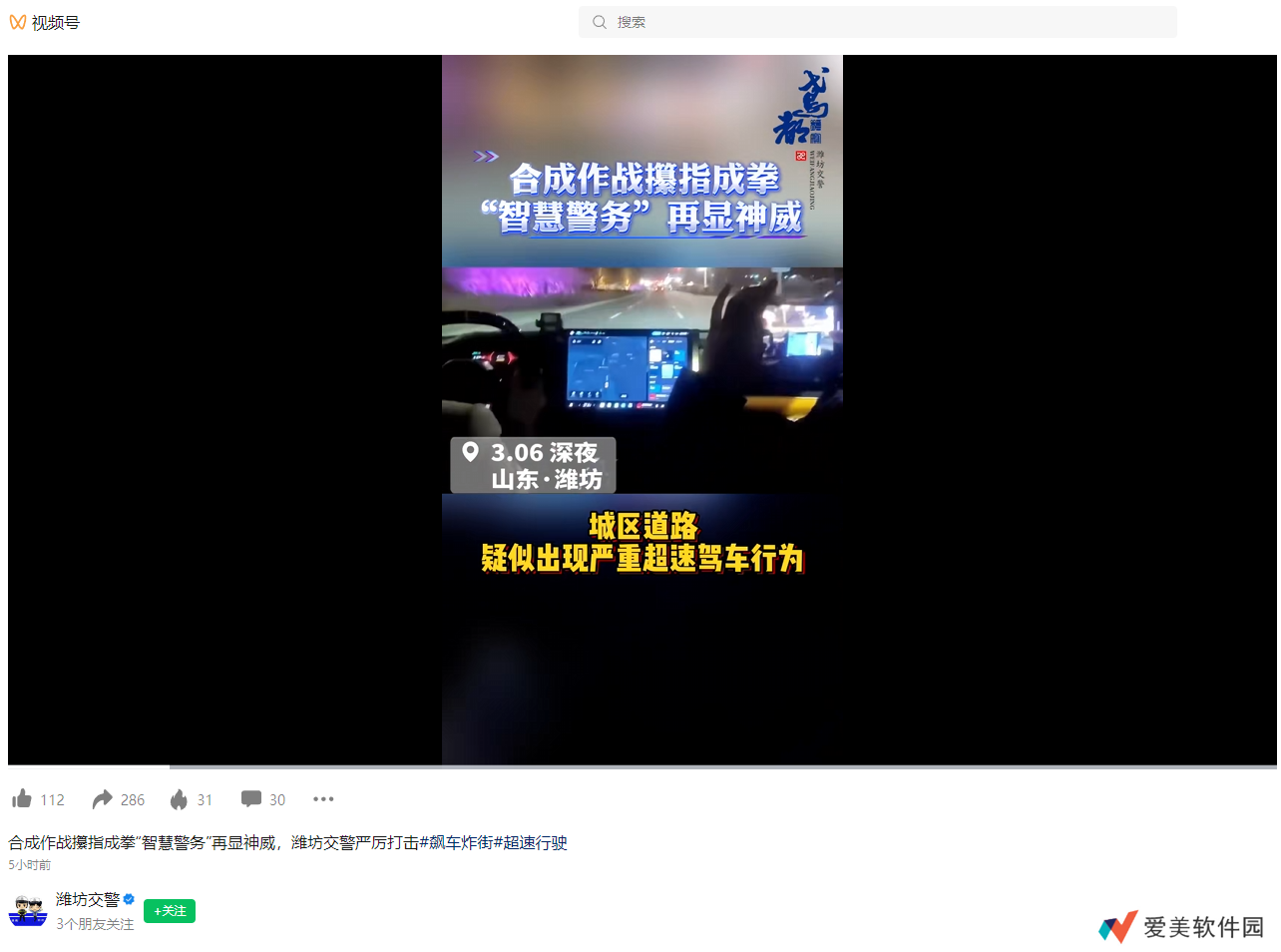Click the magnifier icon in search bar
This screenshot has height=952, width=1281.
click(x=600, y=22)
